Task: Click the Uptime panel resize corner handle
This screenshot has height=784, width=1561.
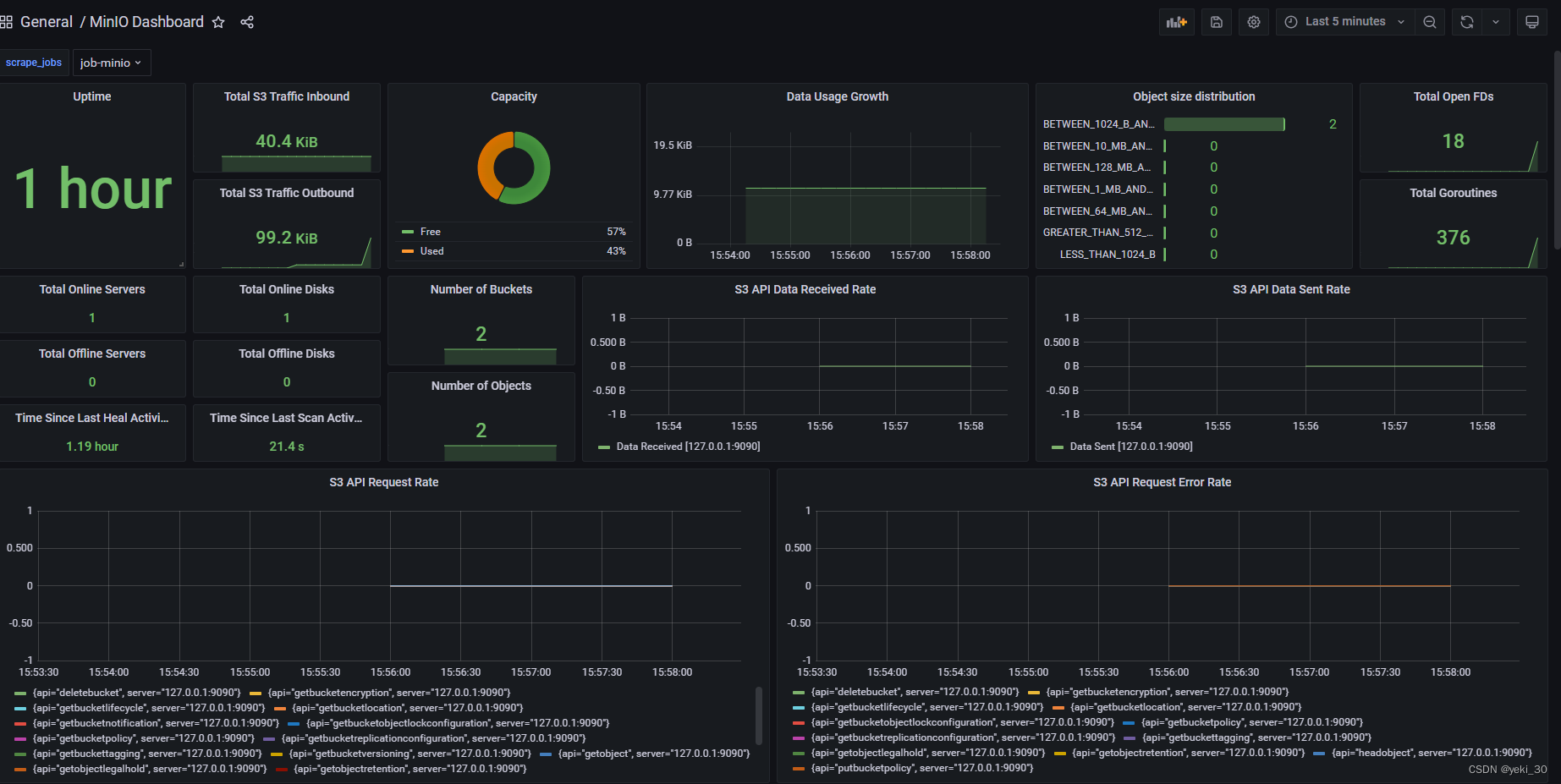Action: (x=181, y=264)
